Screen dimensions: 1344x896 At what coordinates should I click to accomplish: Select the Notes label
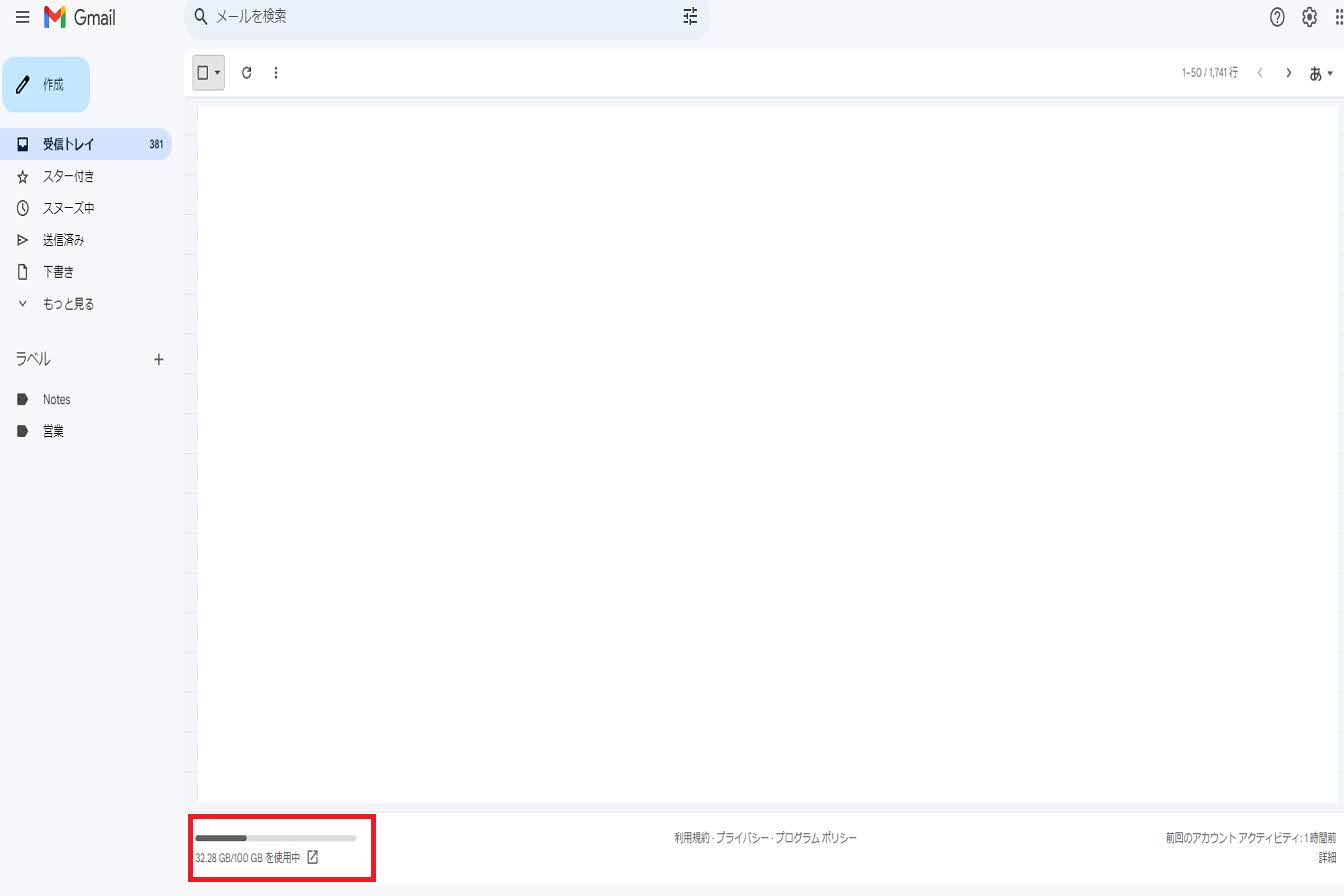(56, 400)
